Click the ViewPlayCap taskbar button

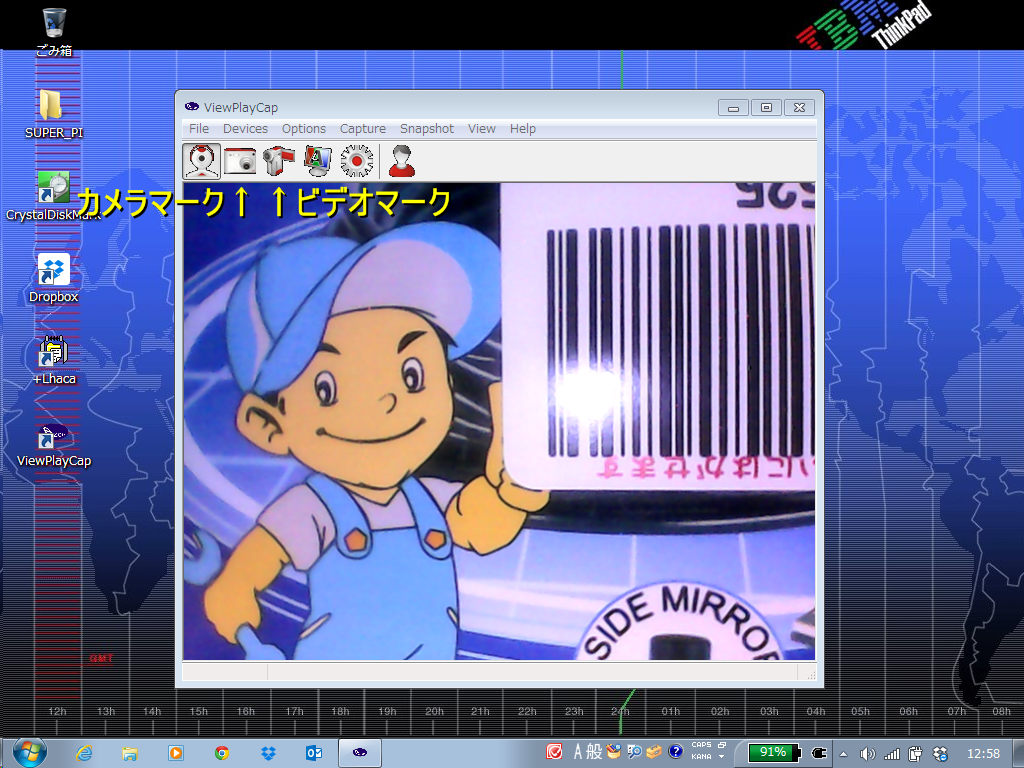point(360,753)
